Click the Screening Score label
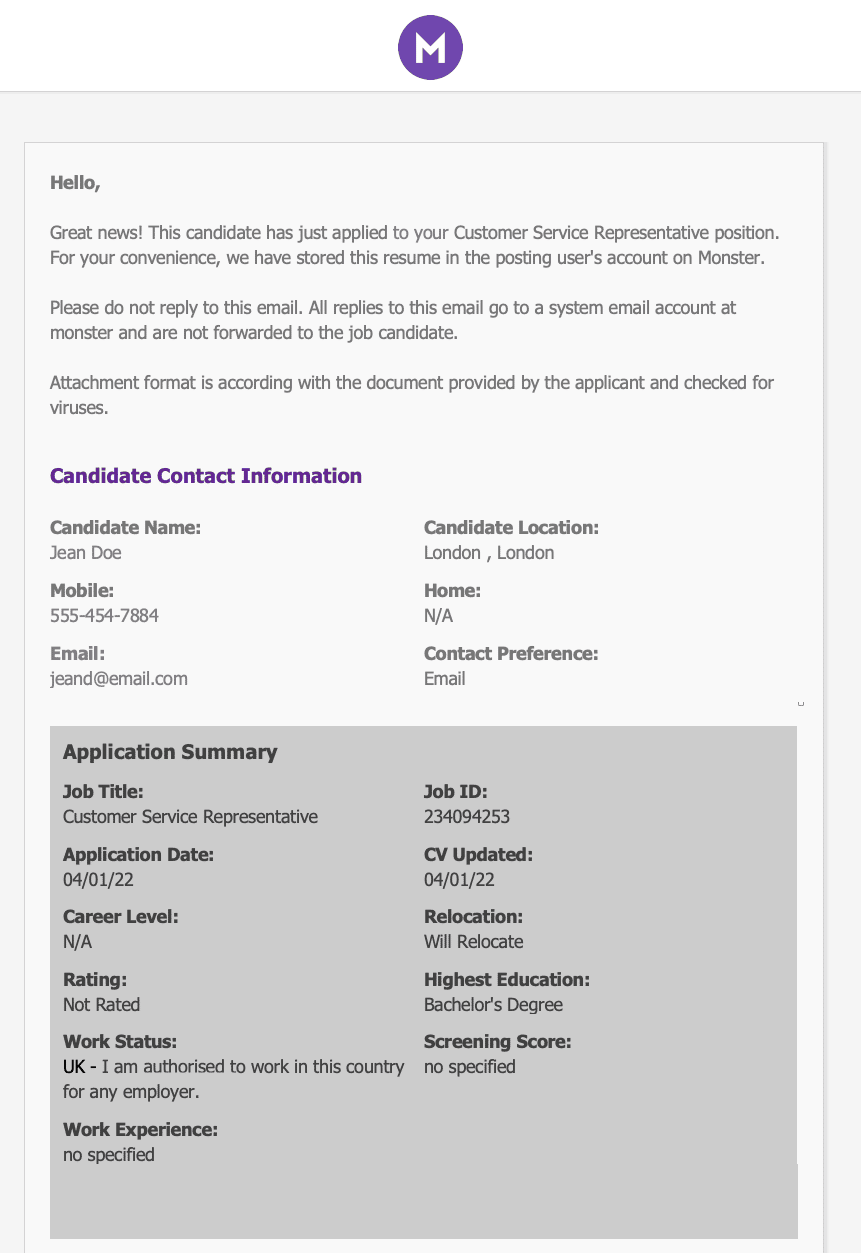This screenshot has width=861, height=1253. coord(497,1042)
